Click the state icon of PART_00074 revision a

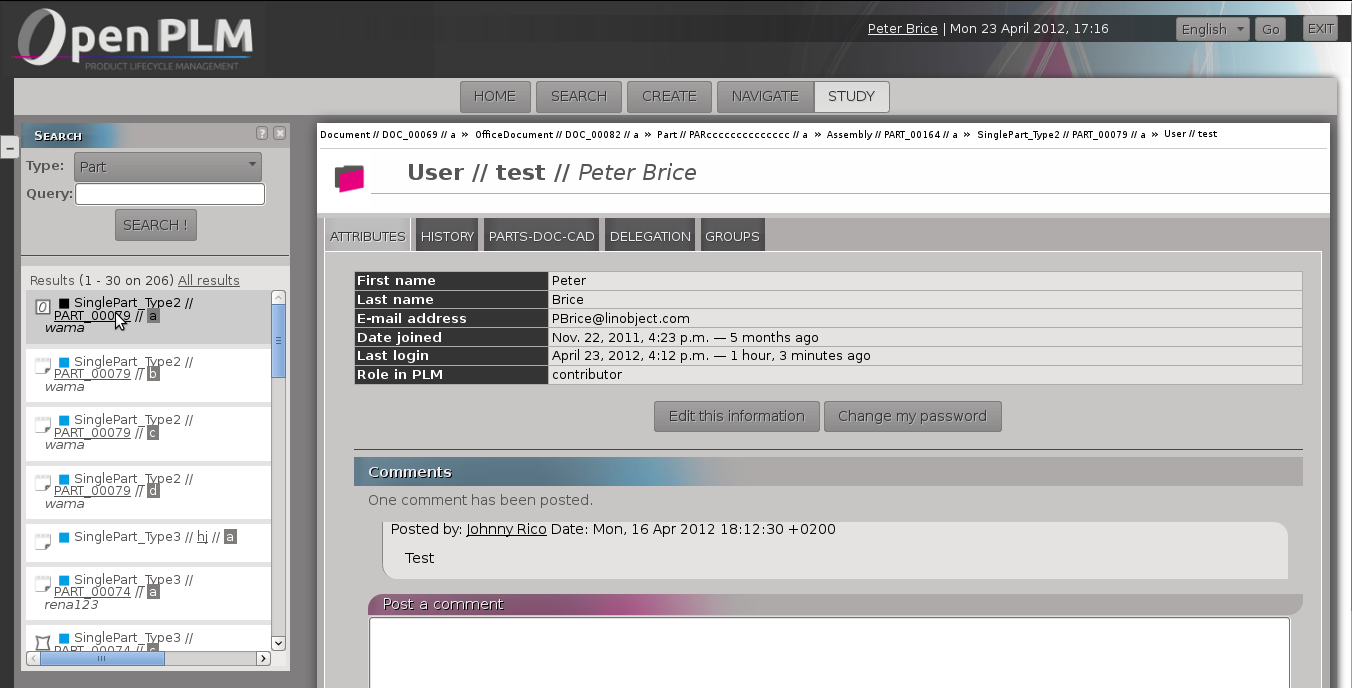pyautogui.click(x=43, y=584)
